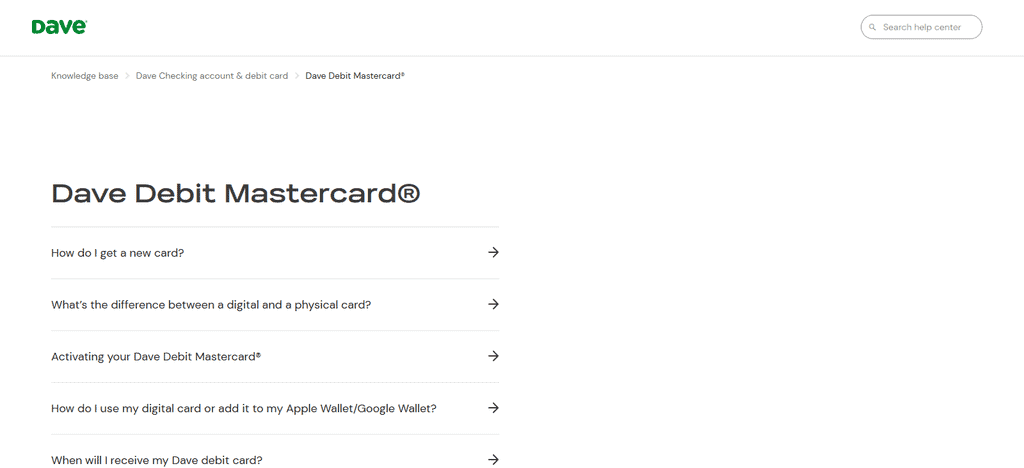This screenshot has height=468, width=1024.
Task: Click arrow beside 'When will I receive' question
Action: tap(493, 460)
